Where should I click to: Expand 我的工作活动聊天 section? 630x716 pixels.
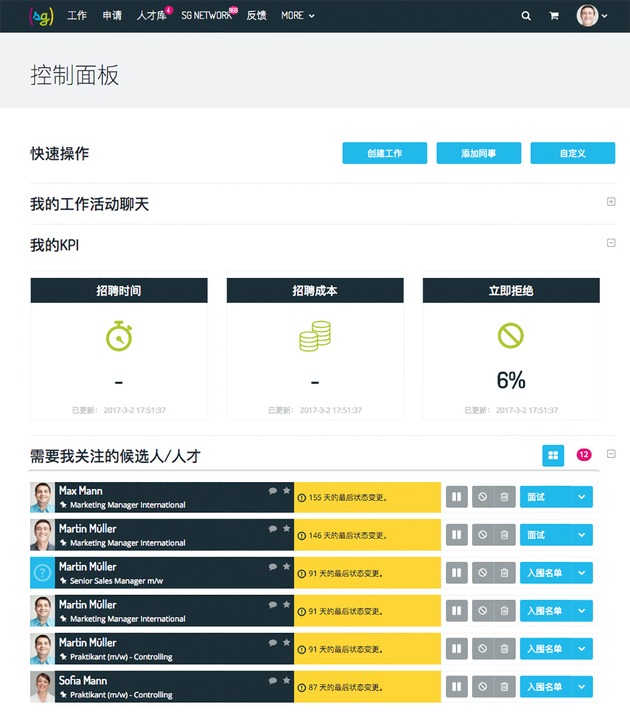pos(611,202)
